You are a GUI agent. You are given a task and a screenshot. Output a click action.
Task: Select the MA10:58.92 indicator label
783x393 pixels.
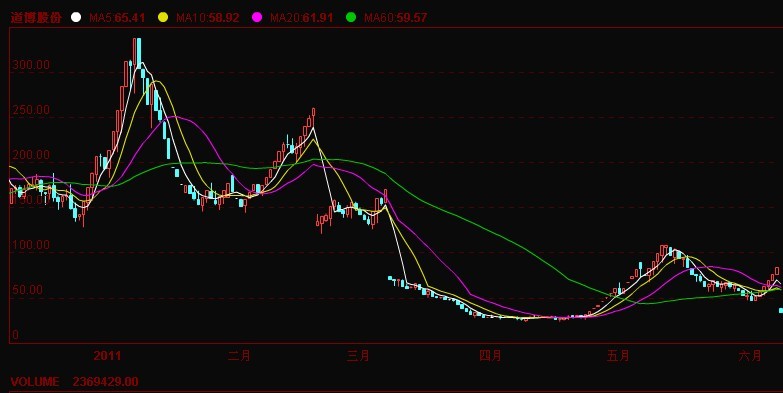[x=207, y=18]
